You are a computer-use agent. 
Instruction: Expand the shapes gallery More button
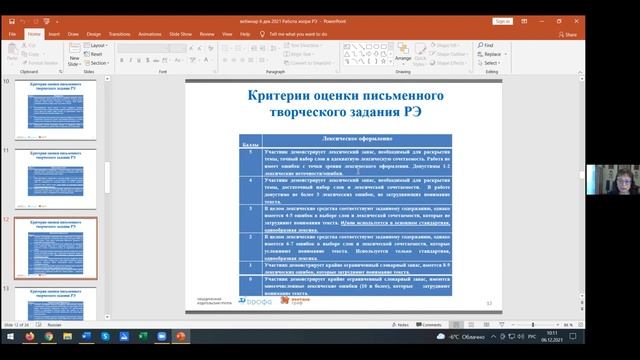pos(391,62)
